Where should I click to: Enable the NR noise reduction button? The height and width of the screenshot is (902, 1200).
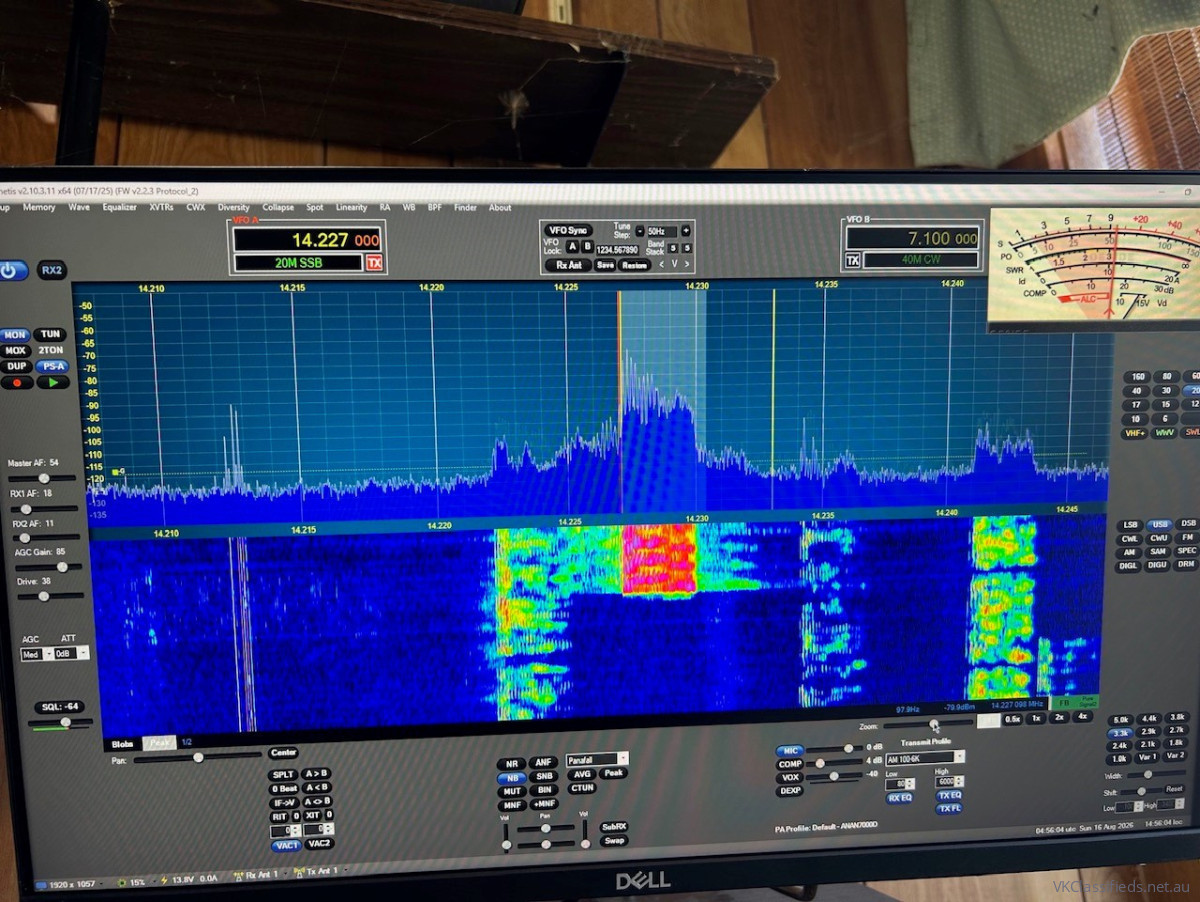512,764
